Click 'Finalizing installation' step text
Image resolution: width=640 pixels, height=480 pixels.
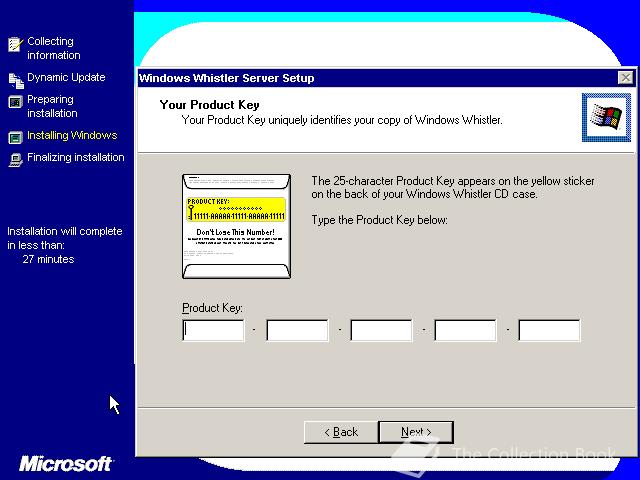pyautogui.click(x=76, y=157)
